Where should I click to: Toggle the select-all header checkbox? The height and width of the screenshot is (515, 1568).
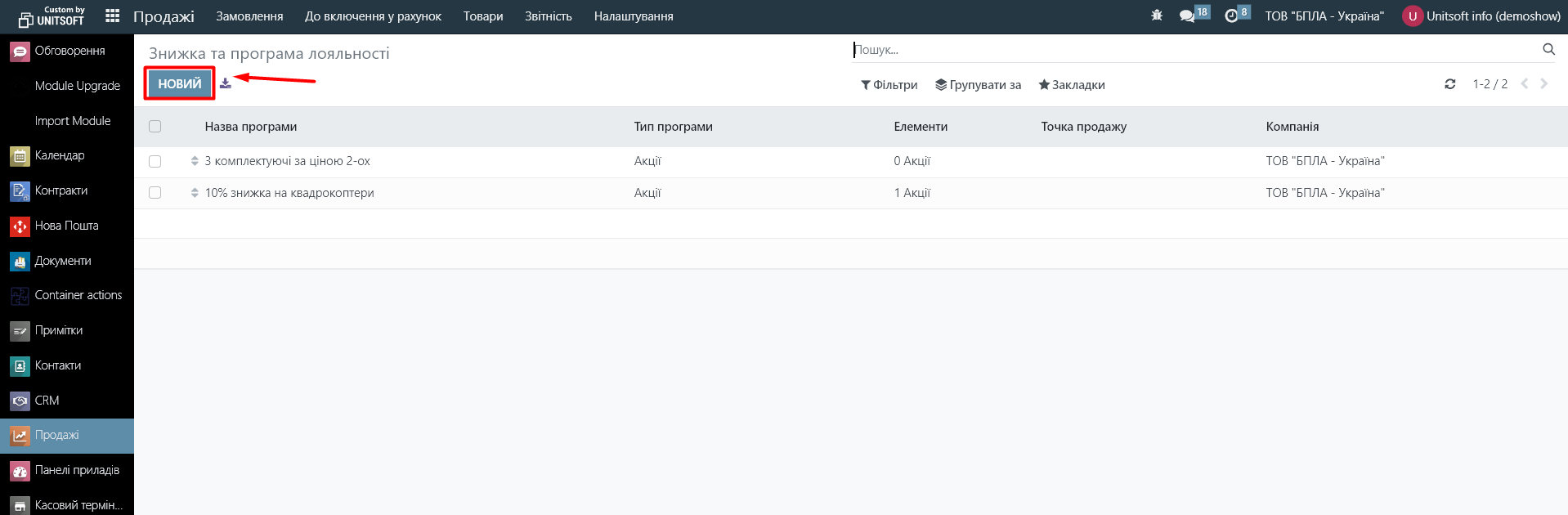(155, 127)
